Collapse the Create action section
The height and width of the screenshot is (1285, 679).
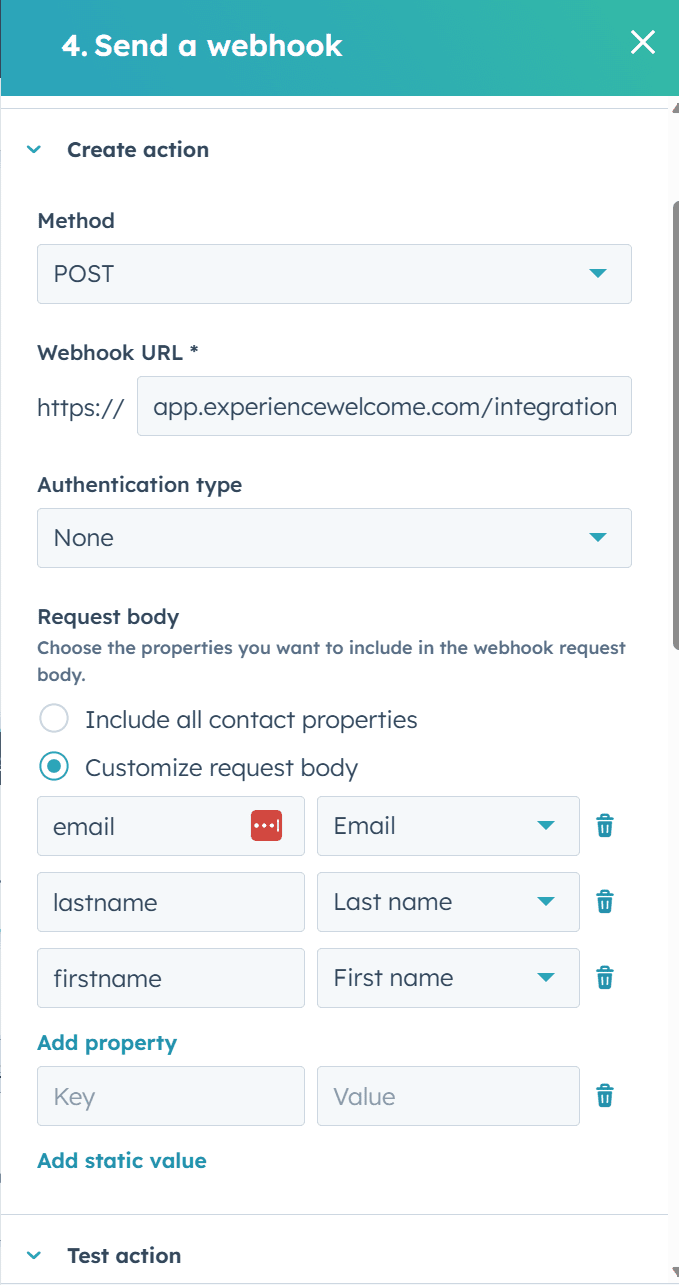pos(35,150)
